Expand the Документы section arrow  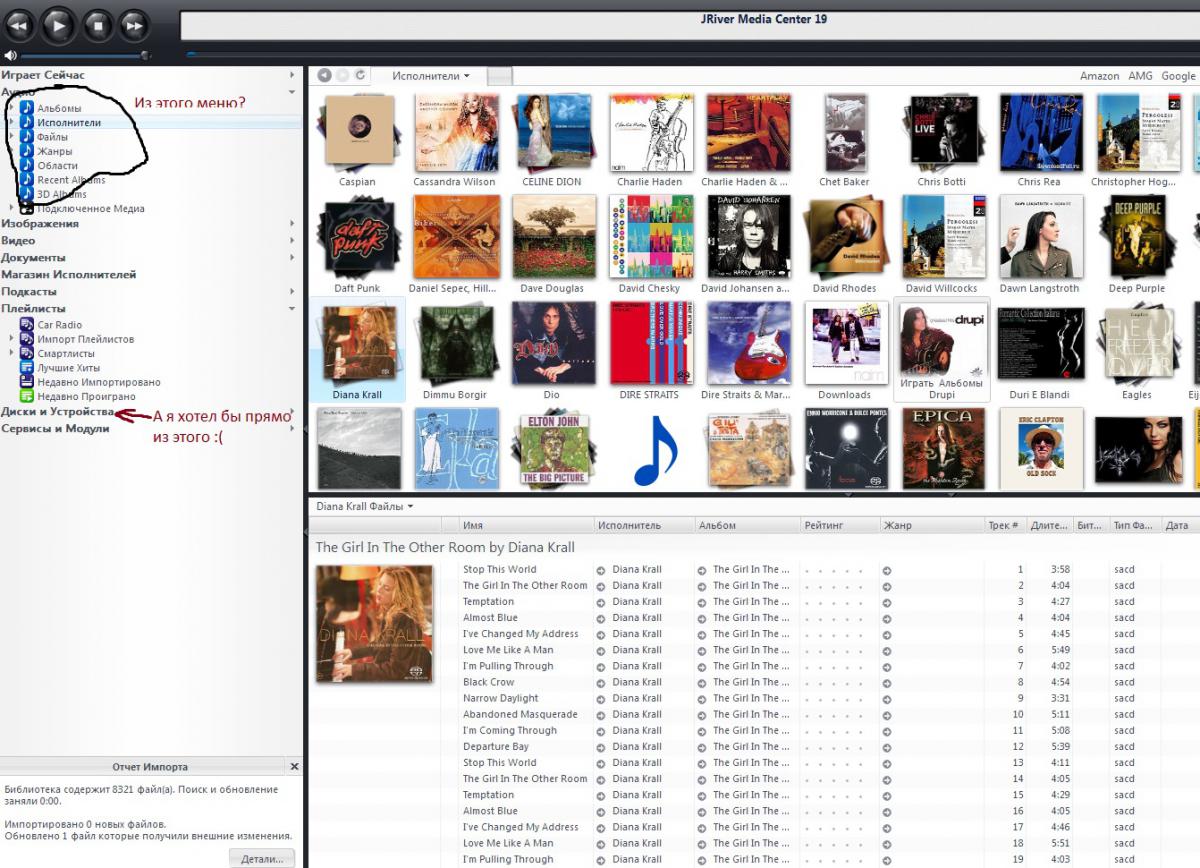point(293,258)
